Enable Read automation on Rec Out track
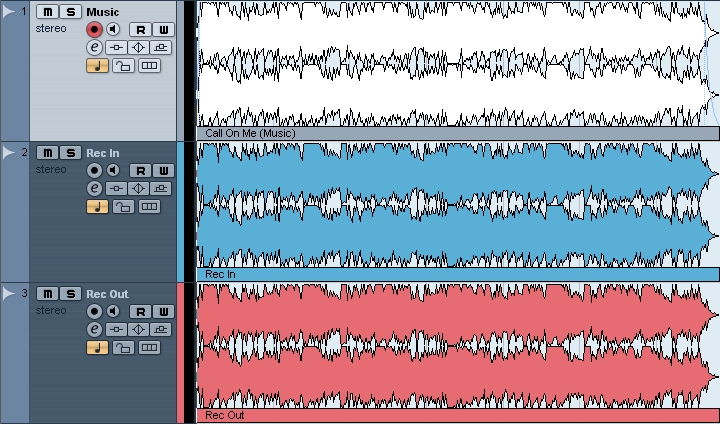 [x=141, y=311]
